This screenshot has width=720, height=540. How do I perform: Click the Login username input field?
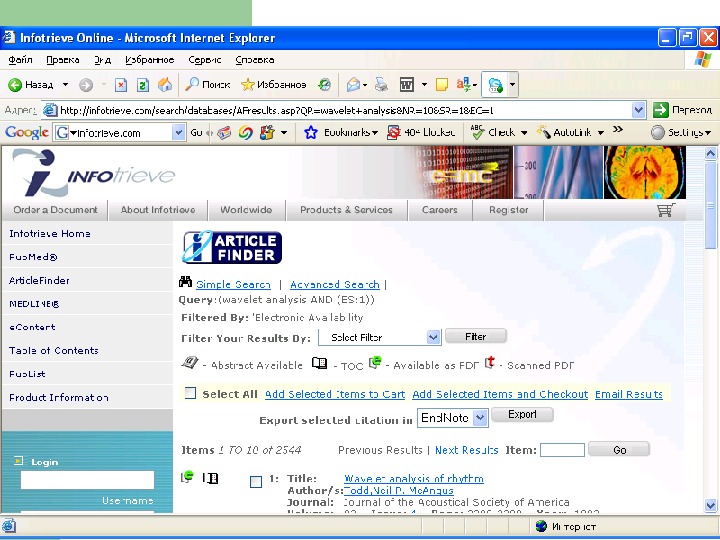coord(87,480)
